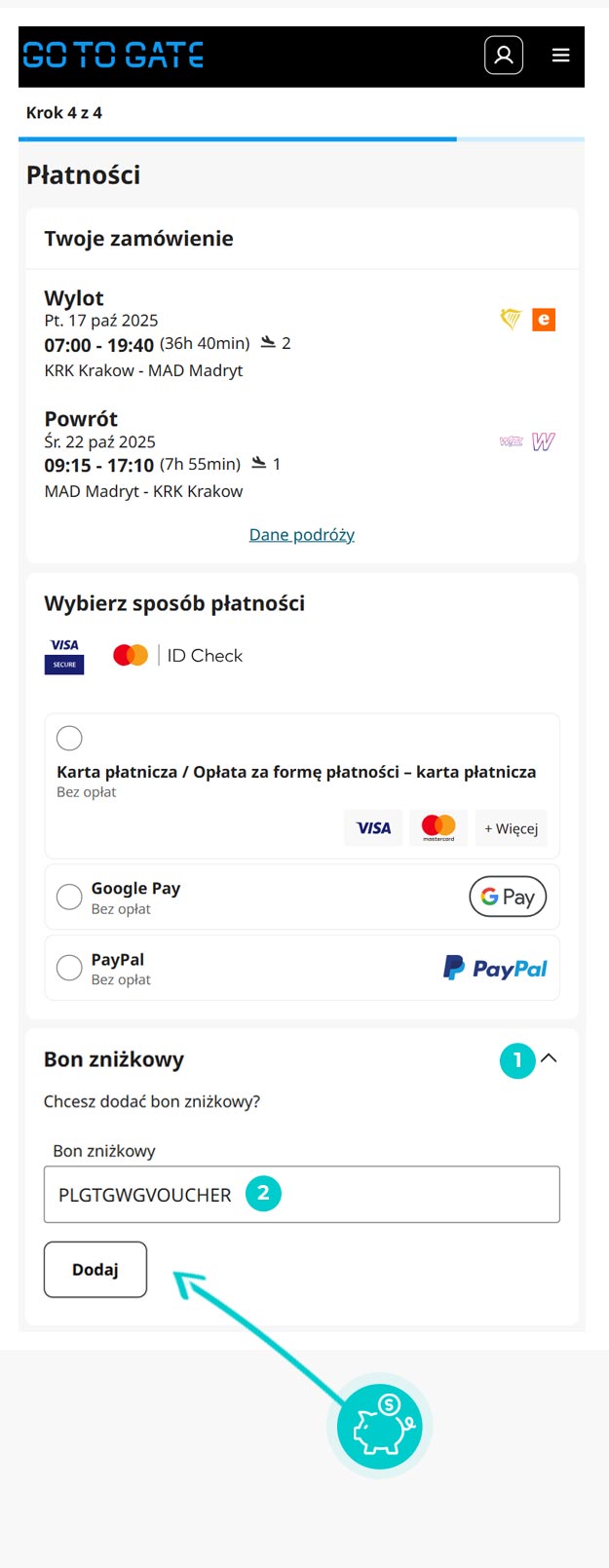Click the PayPal logo
Screen dimensions: 609x1568
click(495, 968)
